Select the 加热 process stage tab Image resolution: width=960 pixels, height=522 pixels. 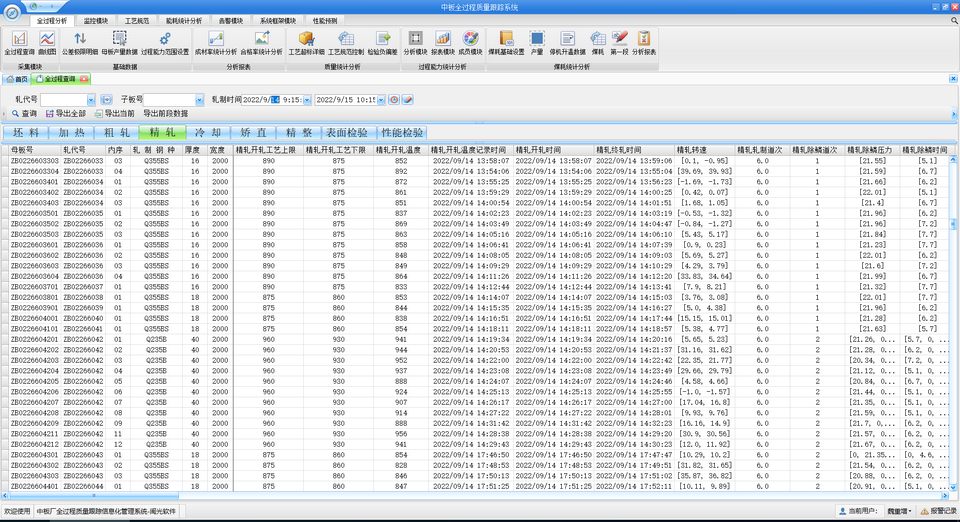point(72,132)
